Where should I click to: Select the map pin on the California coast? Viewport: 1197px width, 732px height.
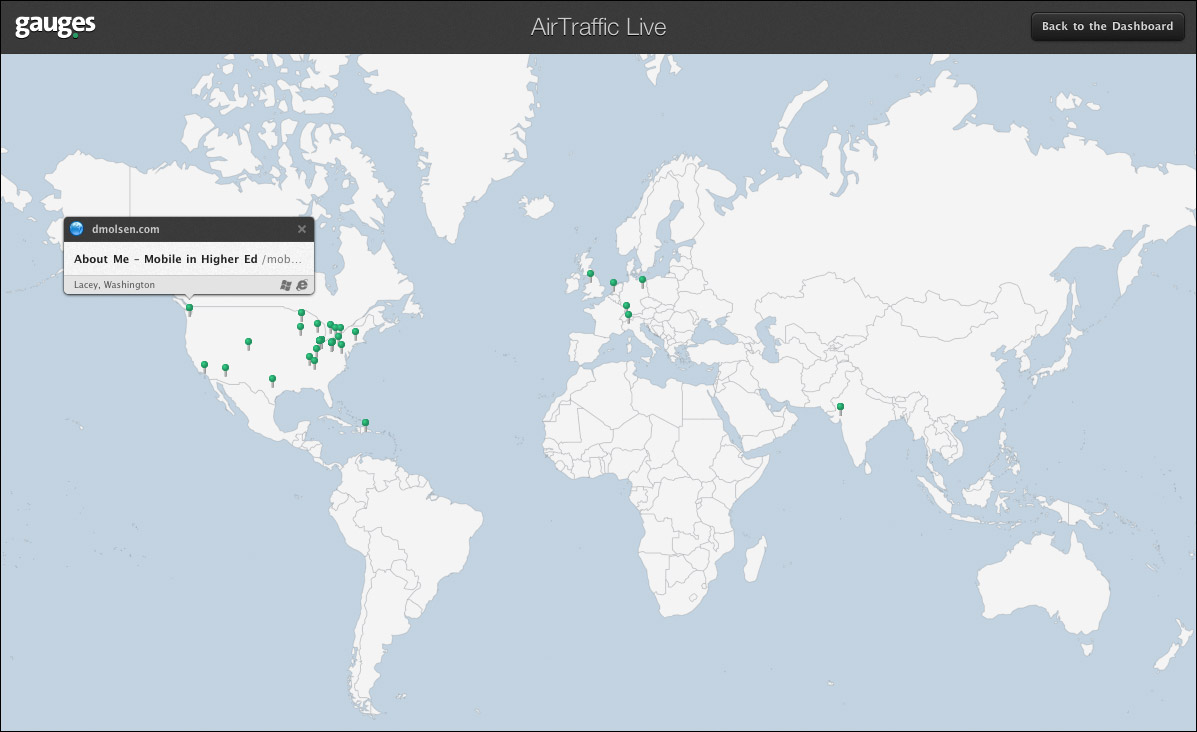point(205,367)
